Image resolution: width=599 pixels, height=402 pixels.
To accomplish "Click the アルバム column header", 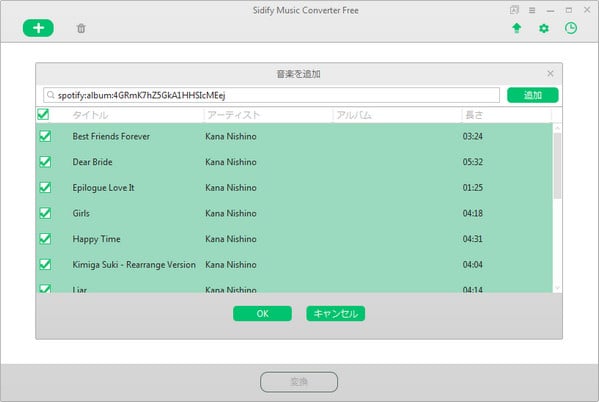I will coord(354,115).
